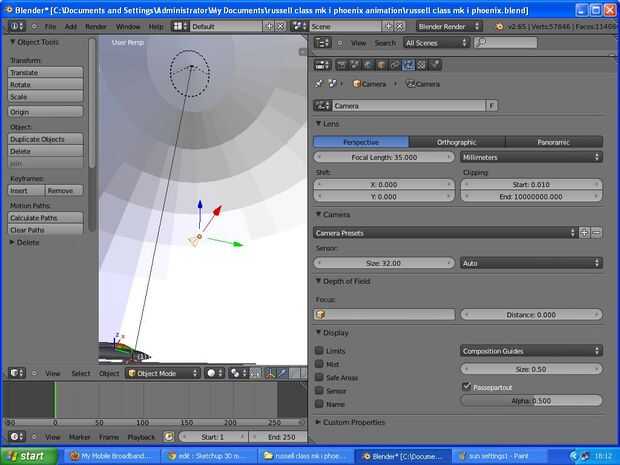Viewport: 620px width, 465px height.
Task: Remove camera preset with minus button
Action: click(x=596, y=233)
